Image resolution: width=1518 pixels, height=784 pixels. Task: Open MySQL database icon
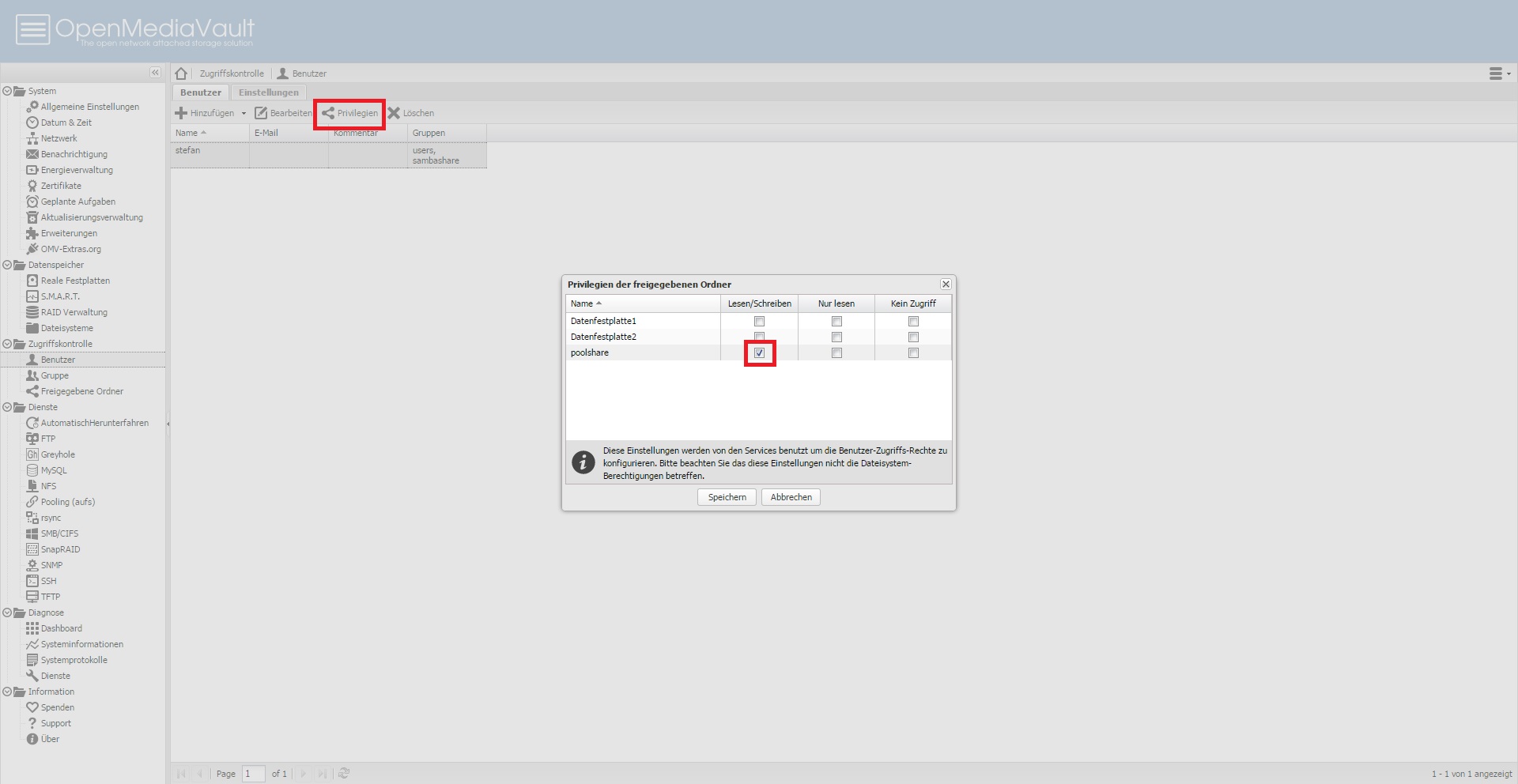[x=32, y=470]
